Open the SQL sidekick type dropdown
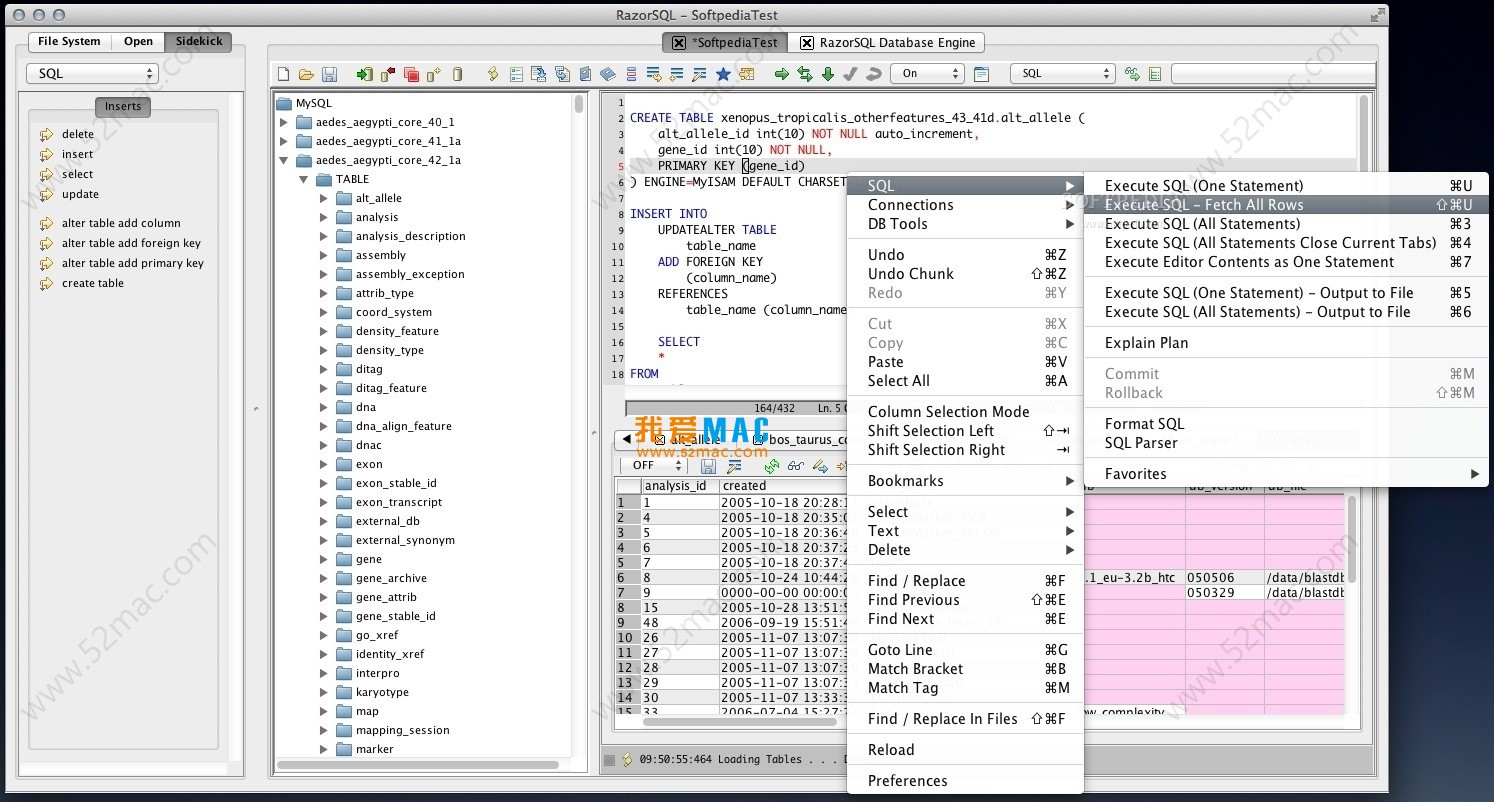Image resolution: width=1494 pixels, height=802 pixels. pos(92,73)
